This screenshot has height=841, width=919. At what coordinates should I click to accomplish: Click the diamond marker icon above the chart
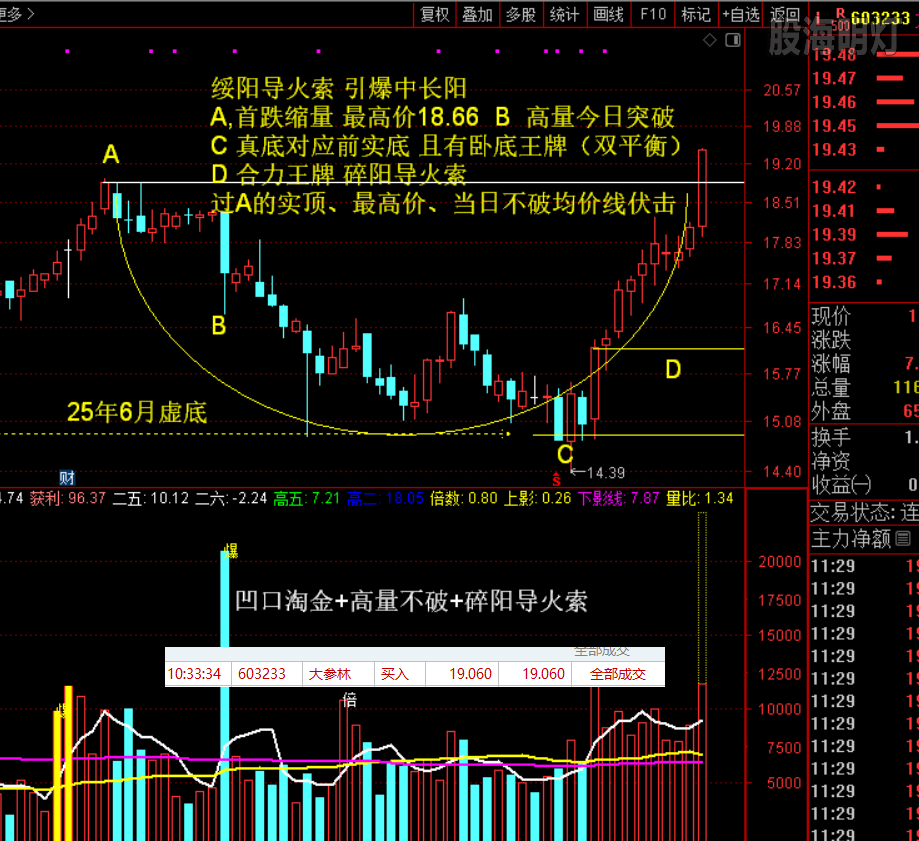(x=710, y=40)
